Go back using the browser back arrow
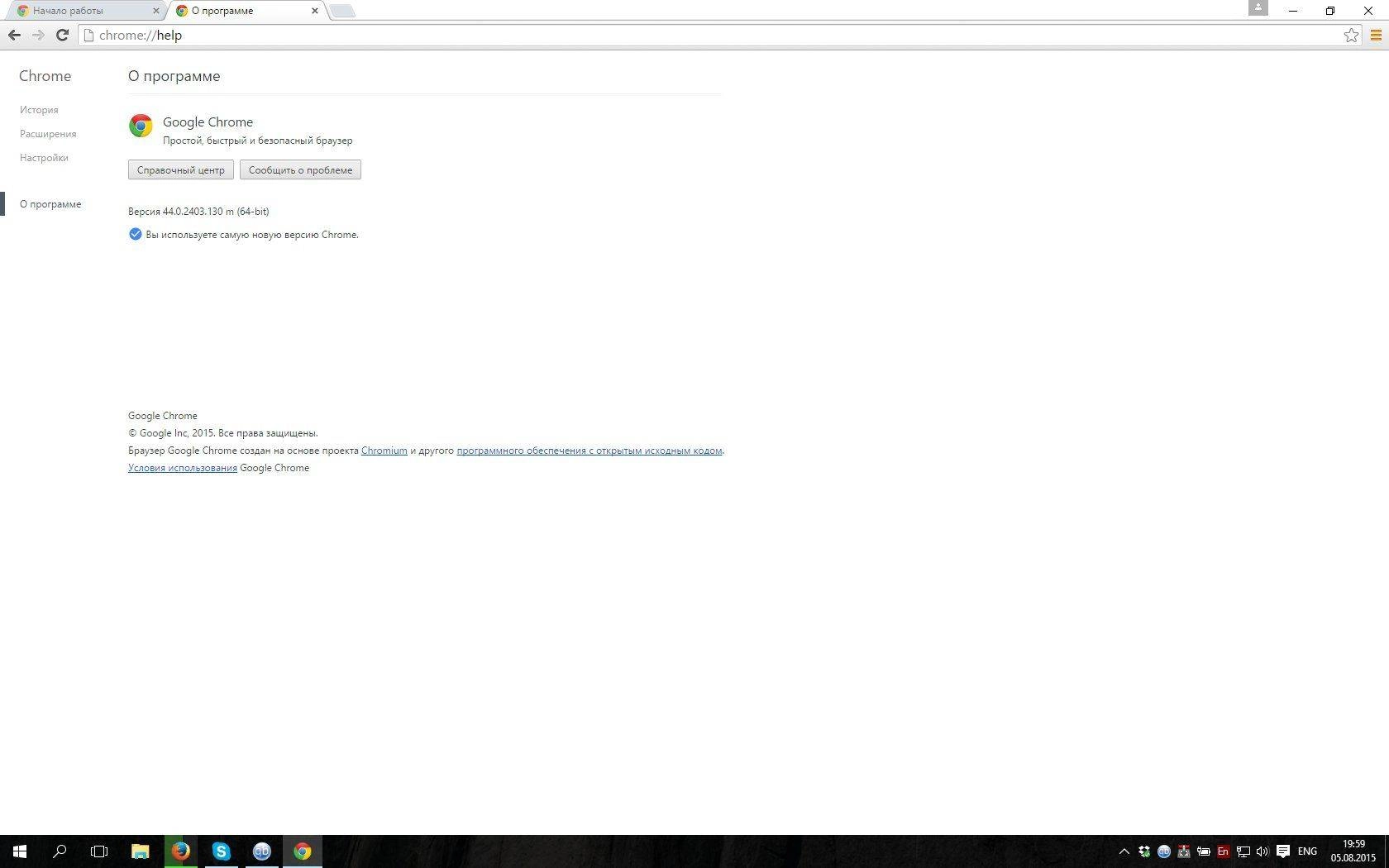Image resolution: width=1389 pixels, height=868 pixels. tap(14, 35)
